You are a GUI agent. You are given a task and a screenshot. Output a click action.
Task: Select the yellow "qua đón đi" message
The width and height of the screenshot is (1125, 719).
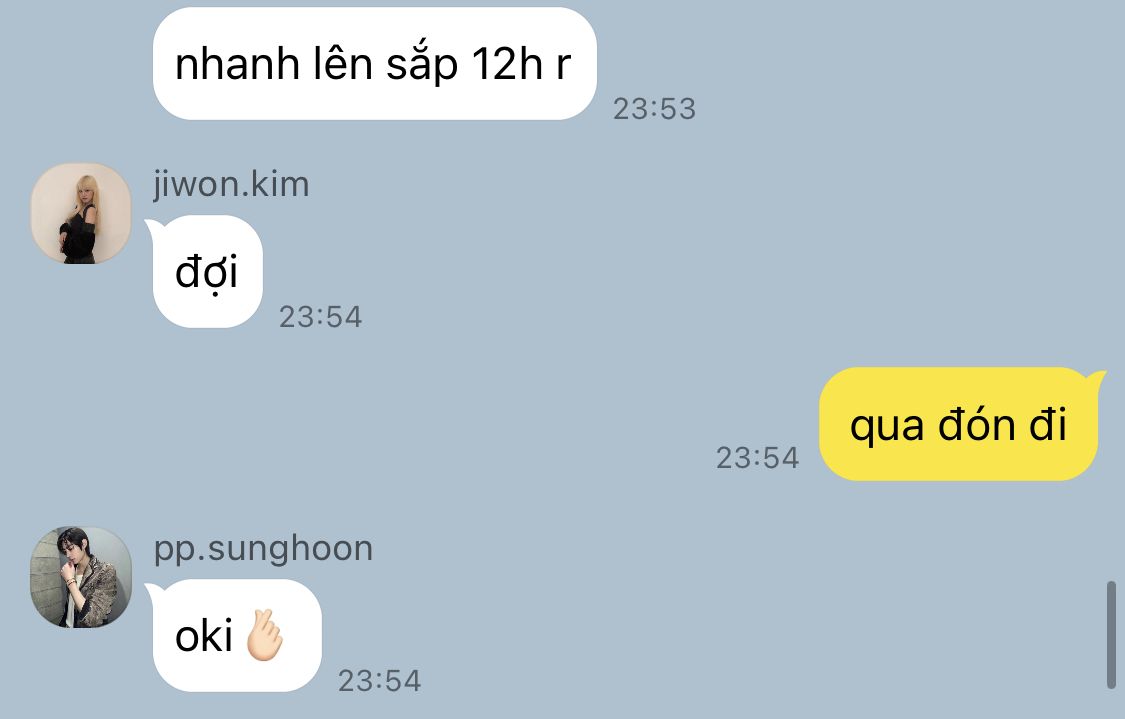[959, 424]
